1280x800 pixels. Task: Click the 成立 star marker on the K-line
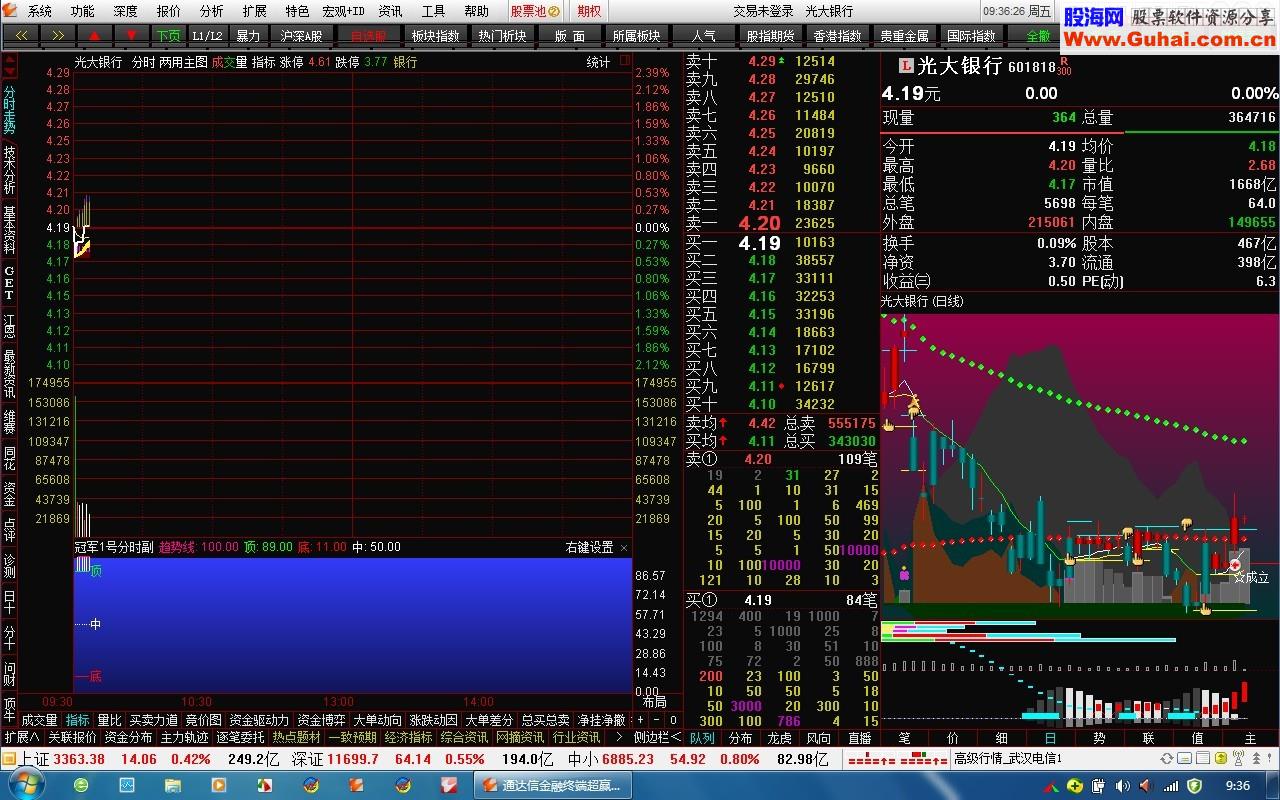(x=1251, y=577)
